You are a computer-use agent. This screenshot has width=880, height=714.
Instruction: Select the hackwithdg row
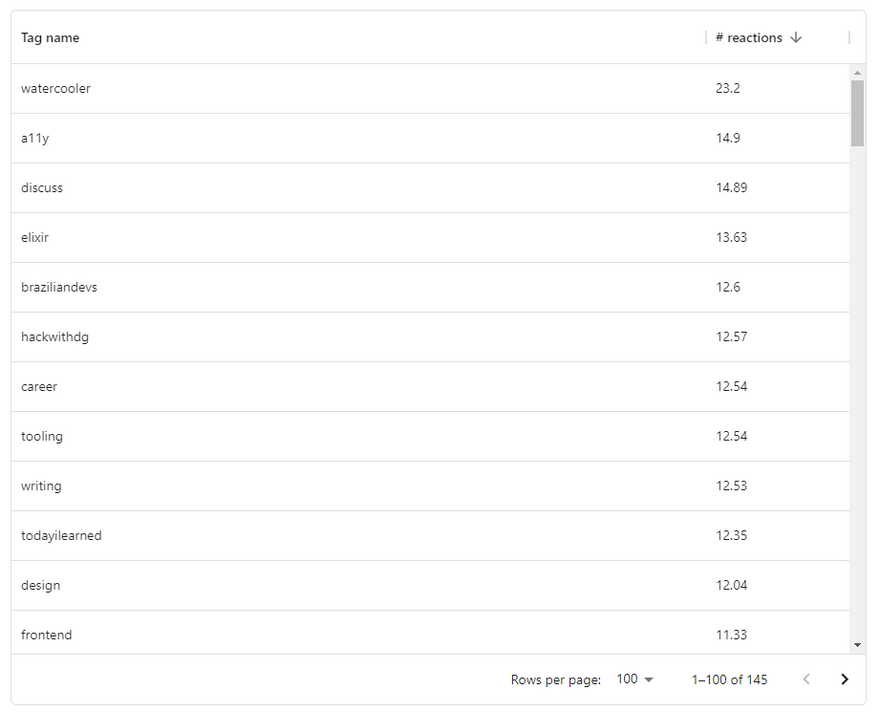(x=430, y=337)
